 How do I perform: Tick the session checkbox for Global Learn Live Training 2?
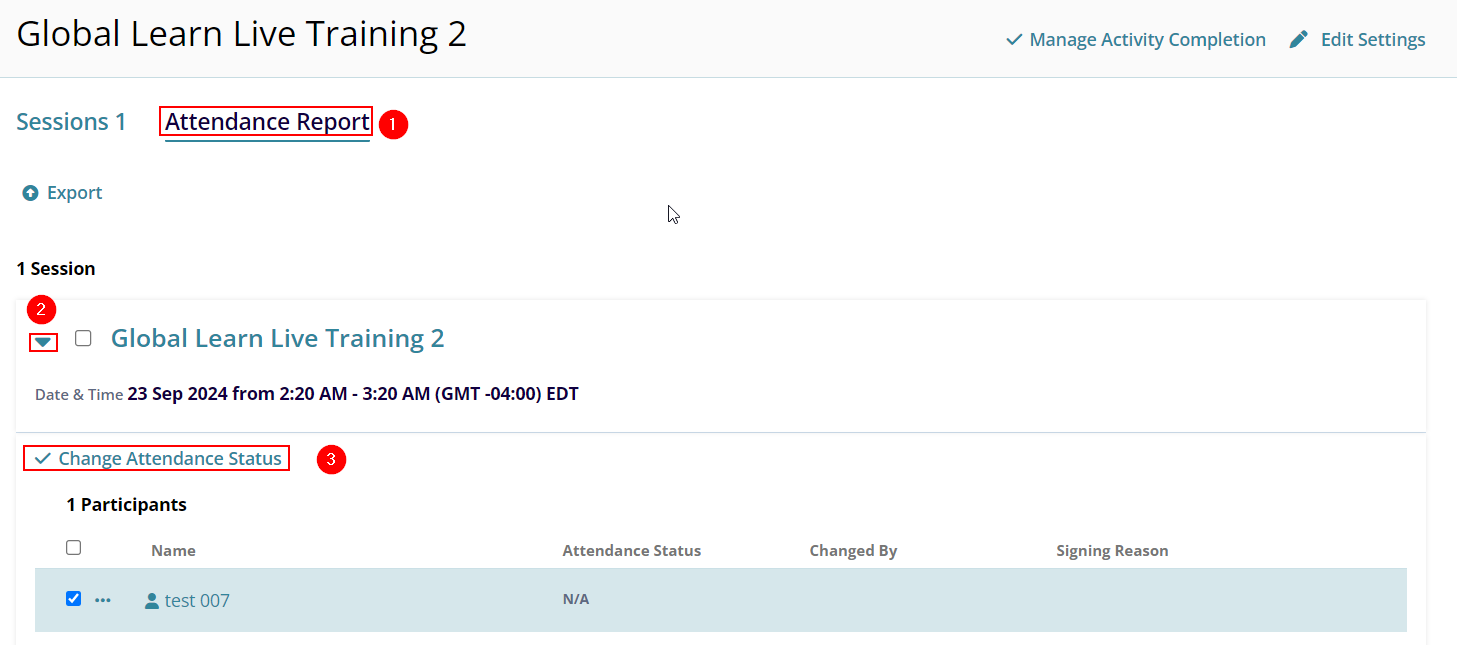click(x=83, y=338)
